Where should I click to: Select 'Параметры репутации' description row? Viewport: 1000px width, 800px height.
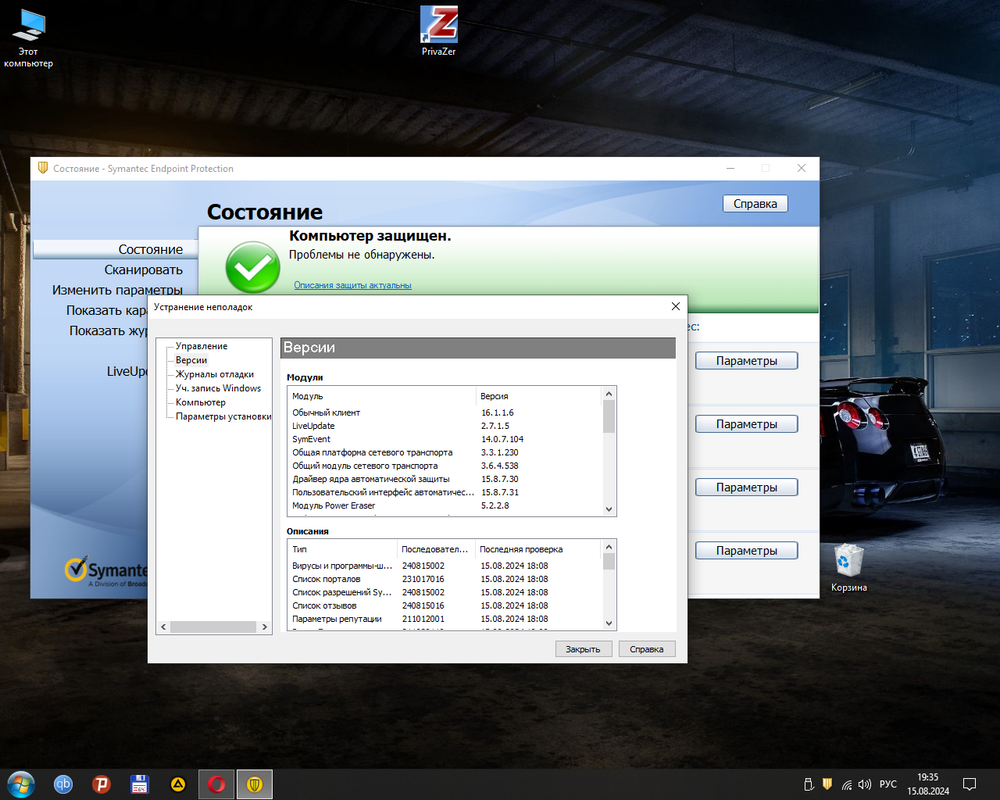(x=445, y=619)
